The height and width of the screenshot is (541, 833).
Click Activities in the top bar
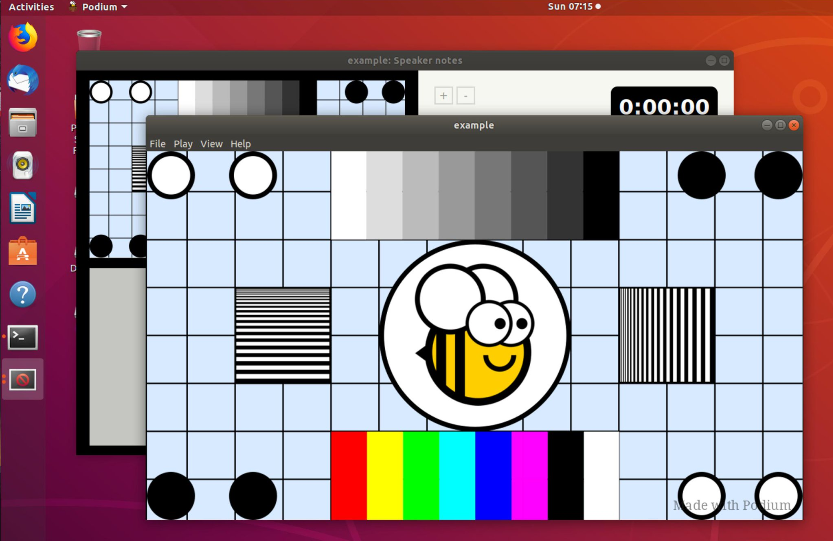tap(31, 7)
